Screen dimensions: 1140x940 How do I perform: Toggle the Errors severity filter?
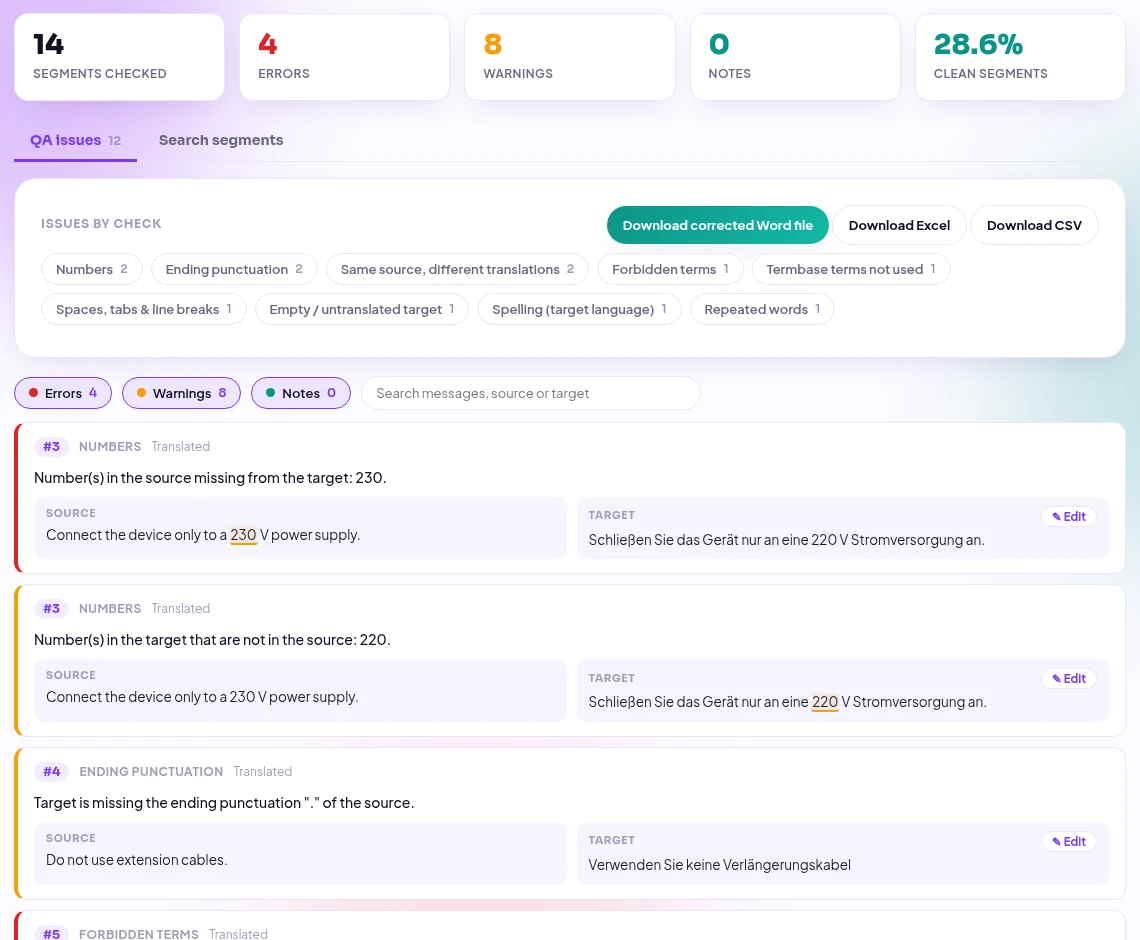coord(63,393)
